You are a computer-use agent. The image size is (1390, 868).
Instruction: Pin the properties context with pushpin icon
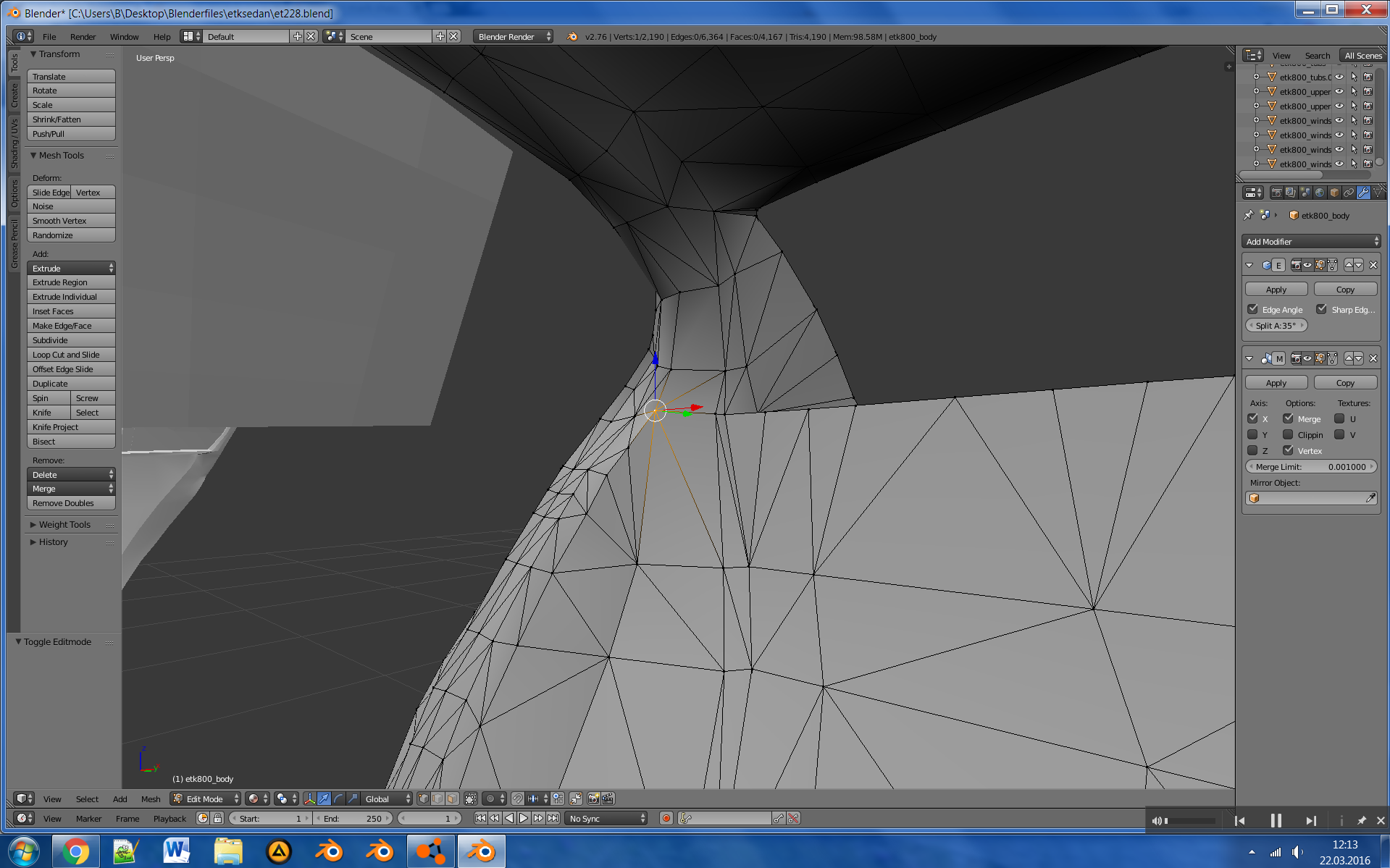tap(1249, 215)
